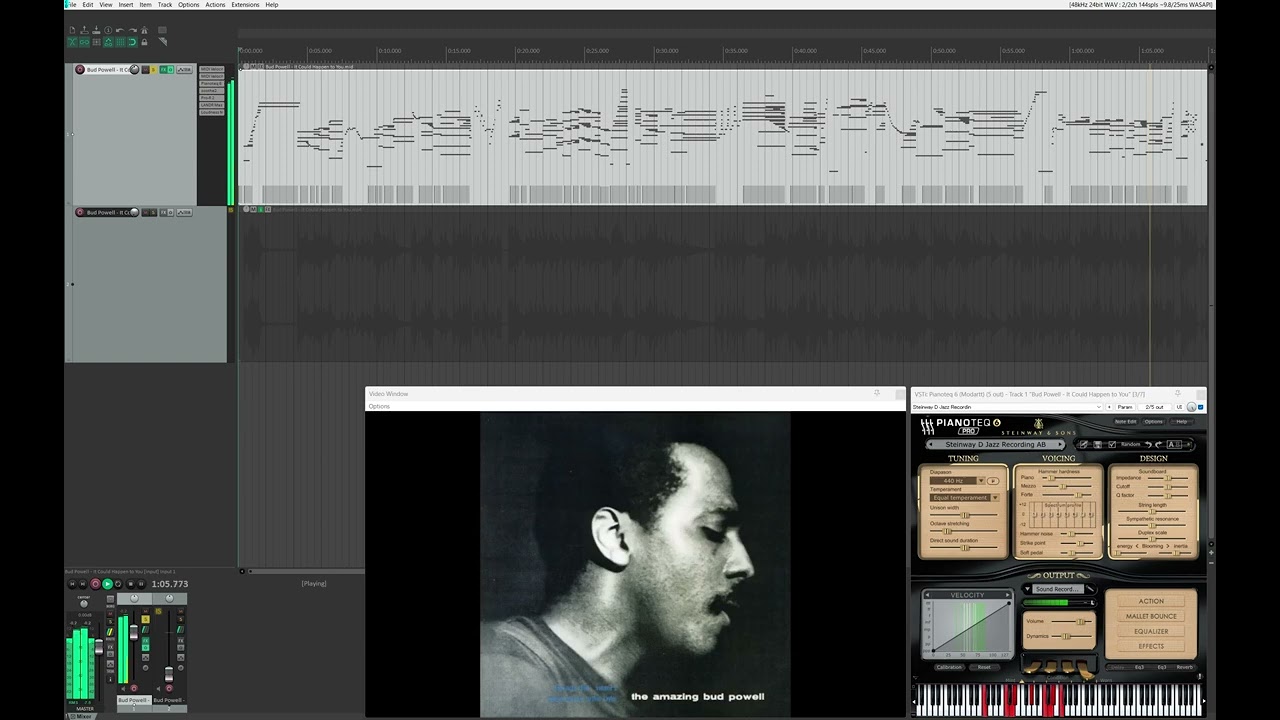
Task: Open the EFFECTS panel button
Action: tap(1151, 646)
